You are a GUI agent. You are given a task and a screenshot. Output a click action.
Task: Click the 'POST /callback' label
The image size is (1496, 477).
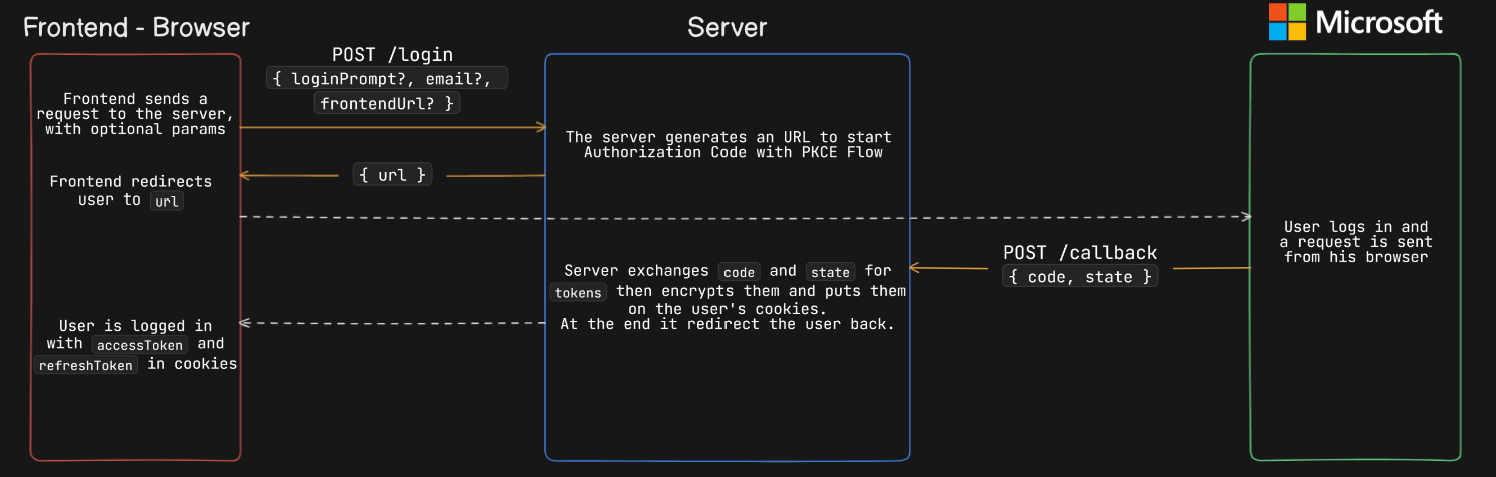click(x=1080, y=253)
